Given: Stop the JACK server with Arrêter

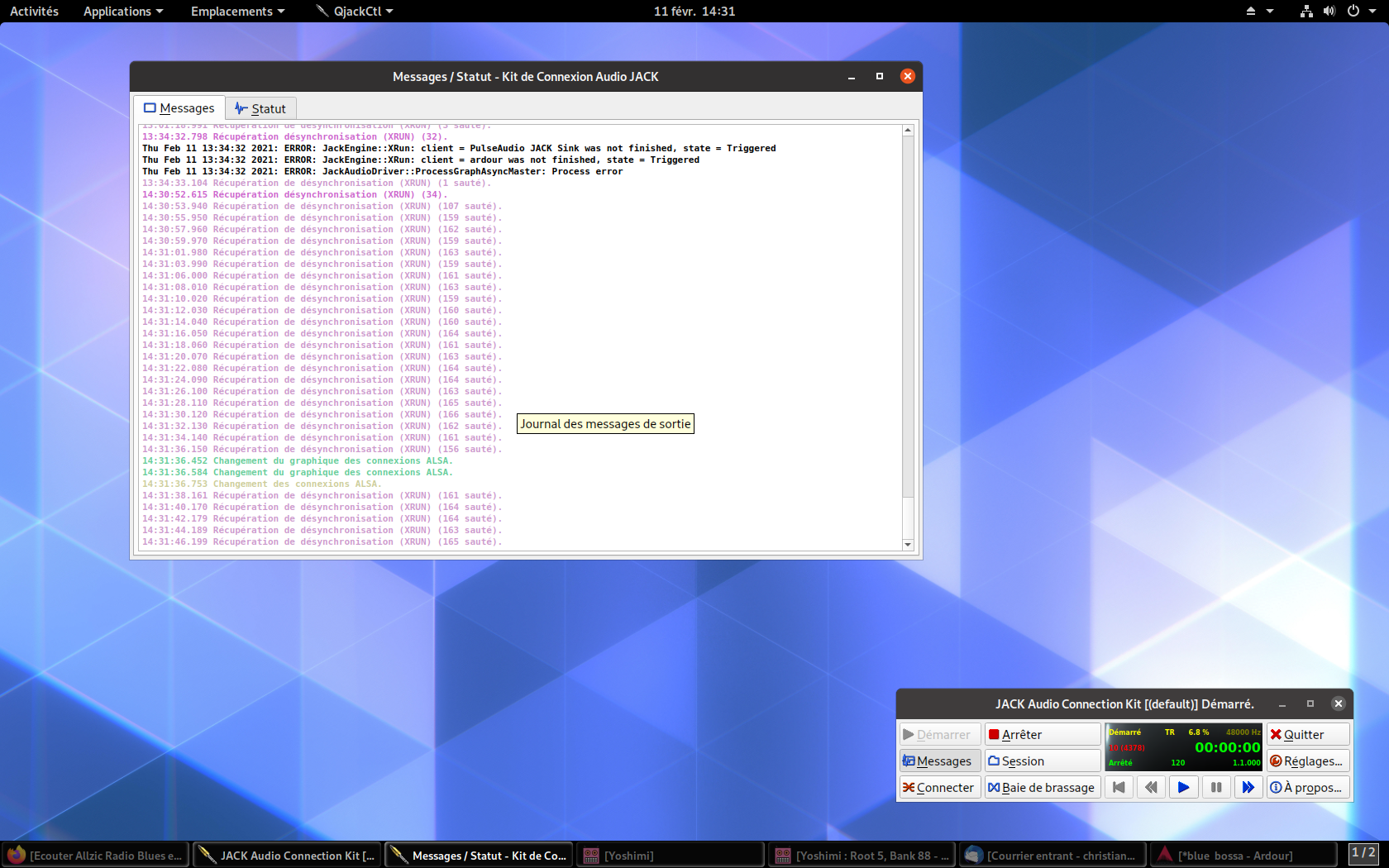Looking at the screenshot, I should point(1042,735).
